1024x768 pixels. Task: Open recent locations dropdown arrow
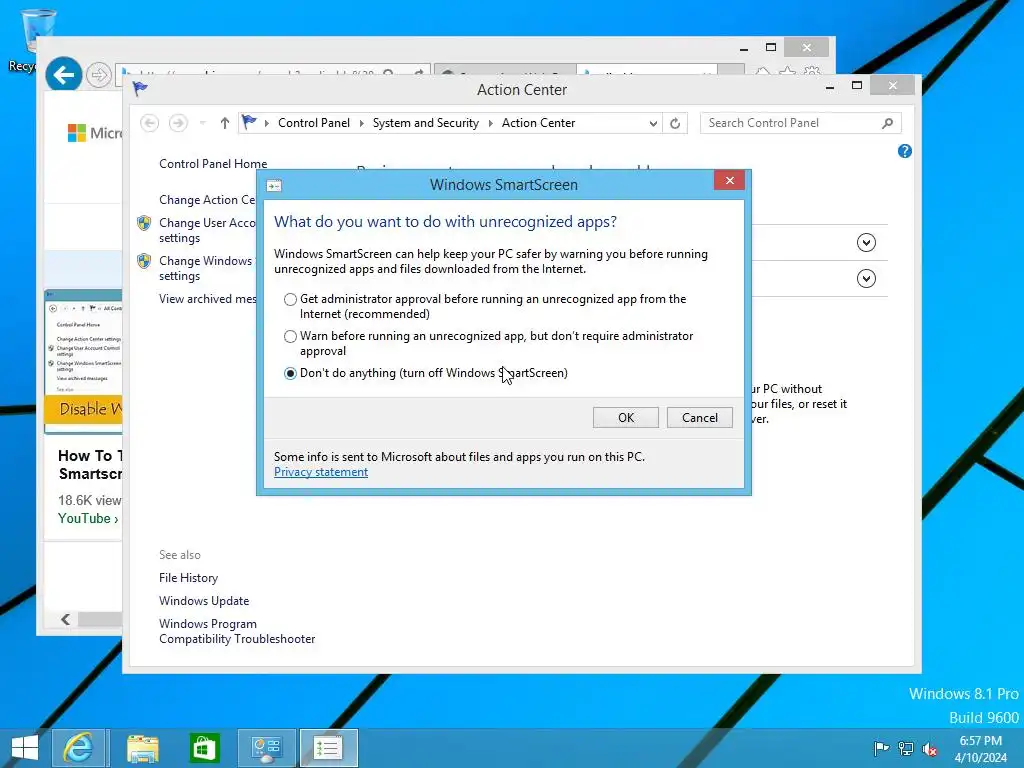(x=202, y=123)
